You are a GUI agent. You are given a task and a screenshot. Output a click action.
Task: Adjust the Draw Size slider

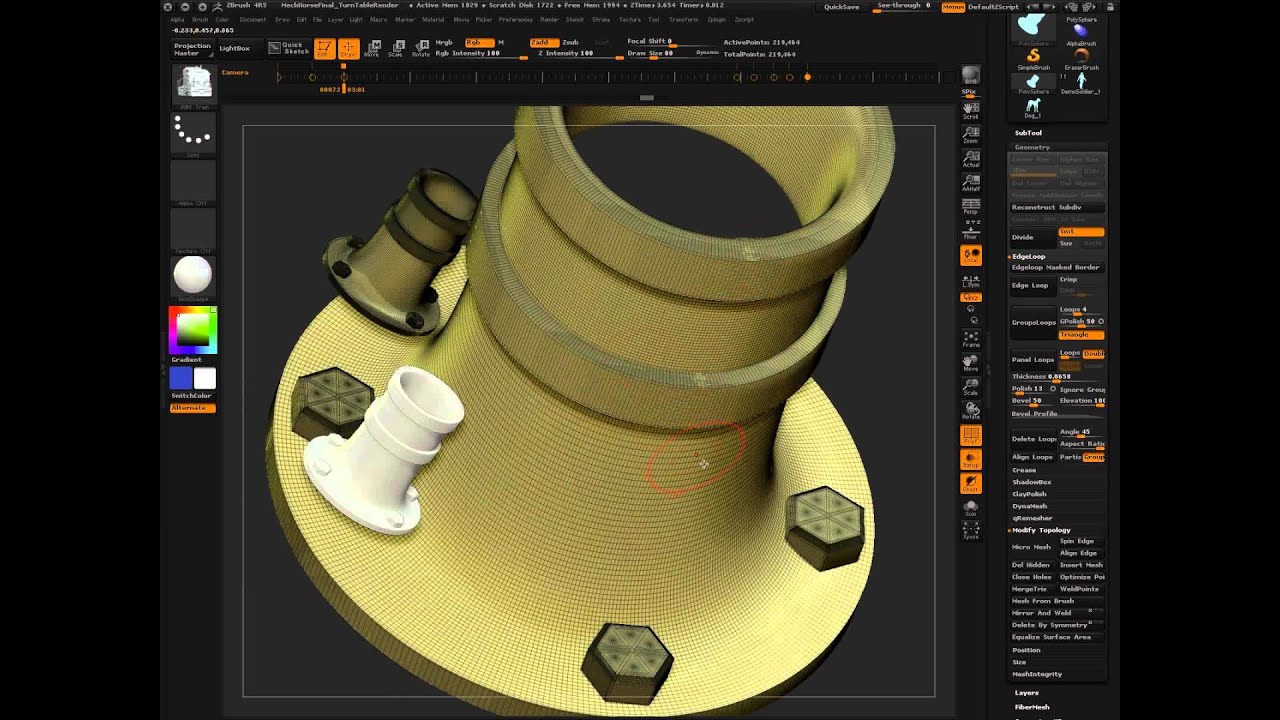click(x=656, y=53)
